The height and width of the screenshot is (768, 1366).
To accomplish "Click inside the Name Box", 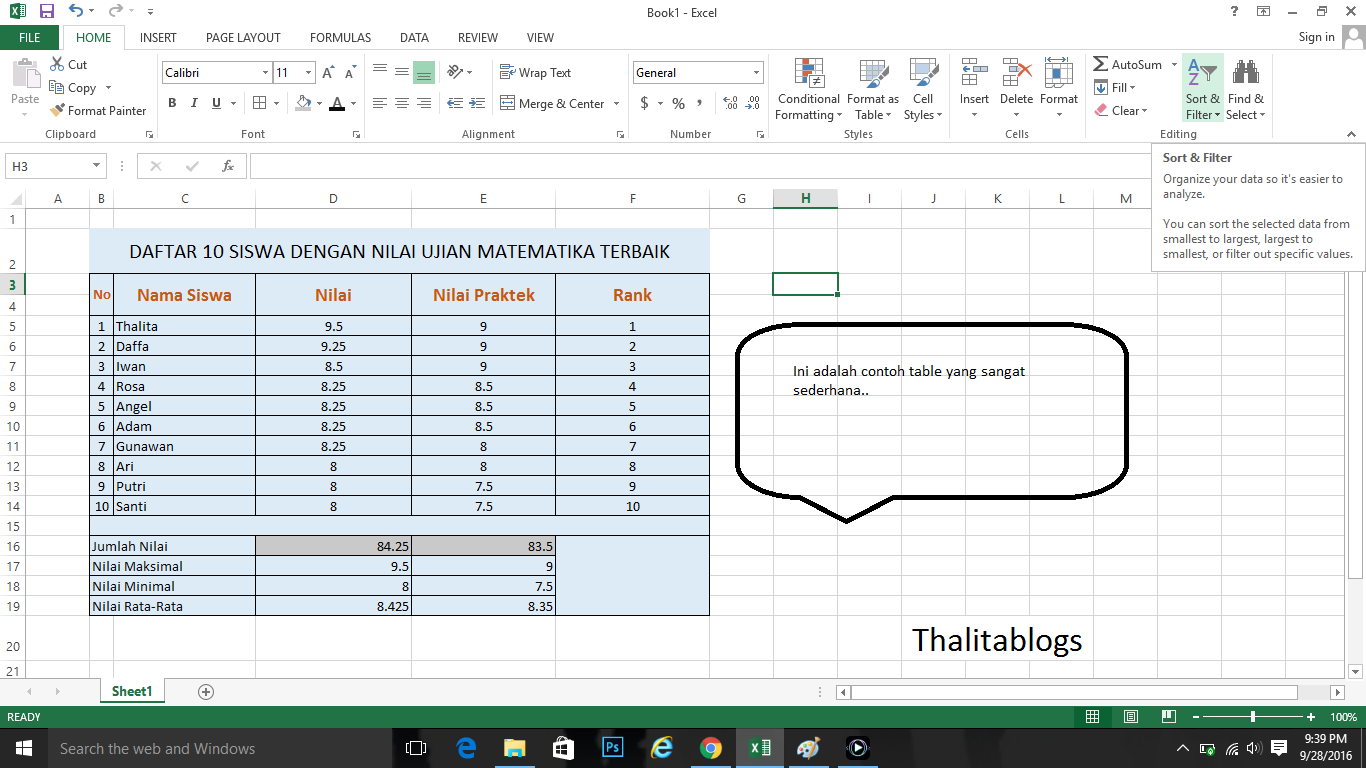I will (45, 165).
